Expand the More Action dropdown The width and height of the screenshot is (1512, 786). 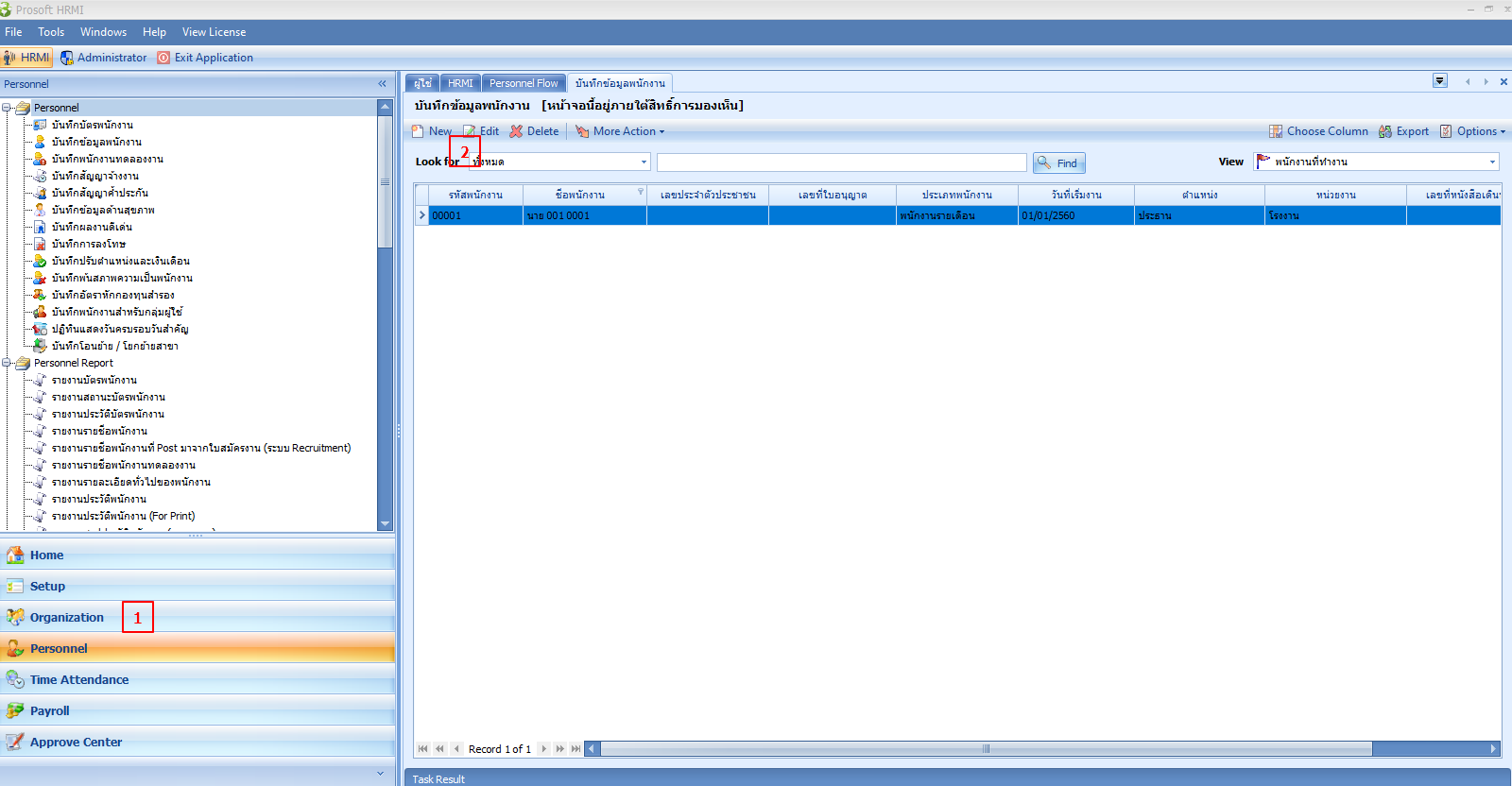pos(627,131)
